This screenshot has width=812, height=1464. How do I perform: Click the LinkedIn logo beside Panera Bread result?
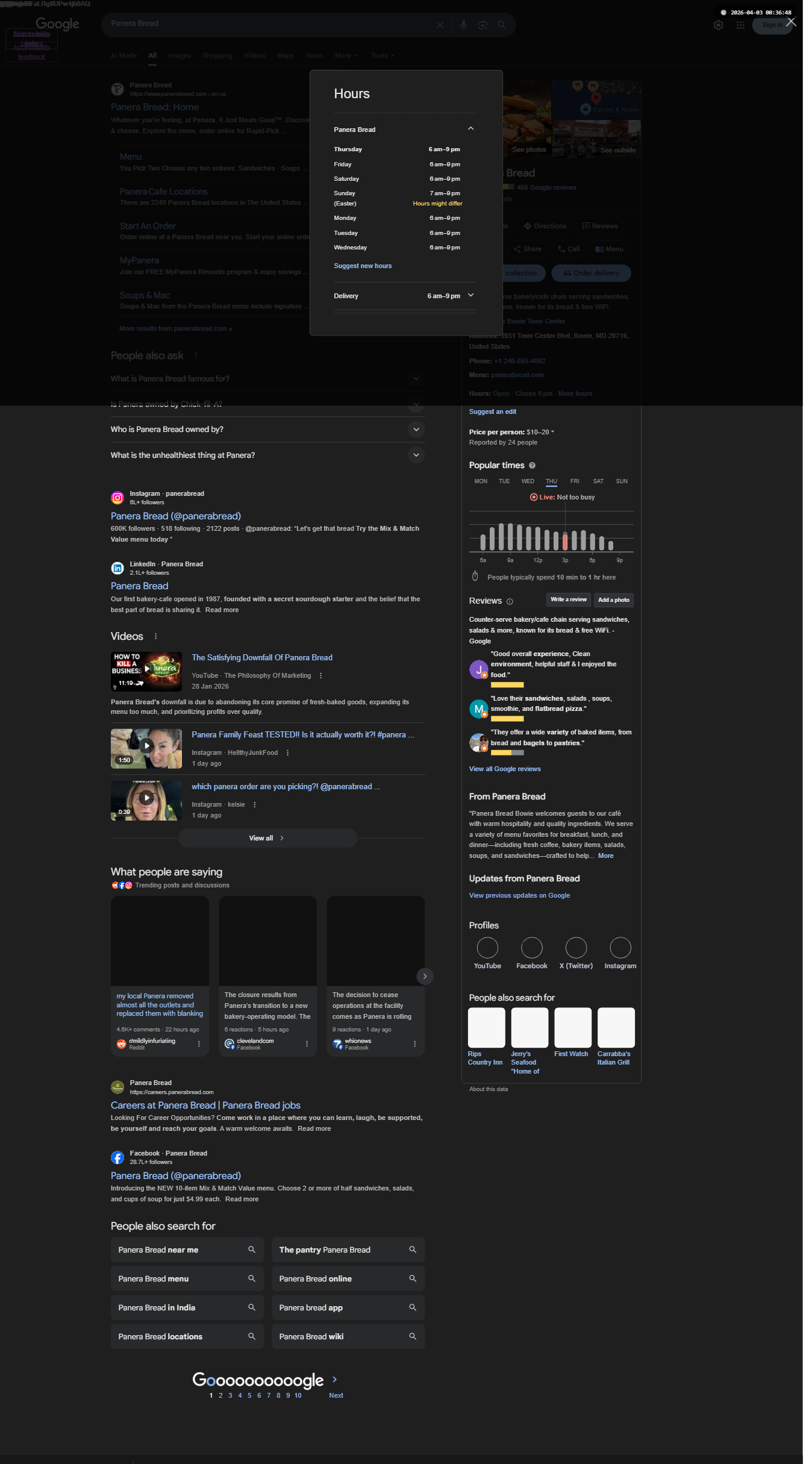(x=117, y=568)
